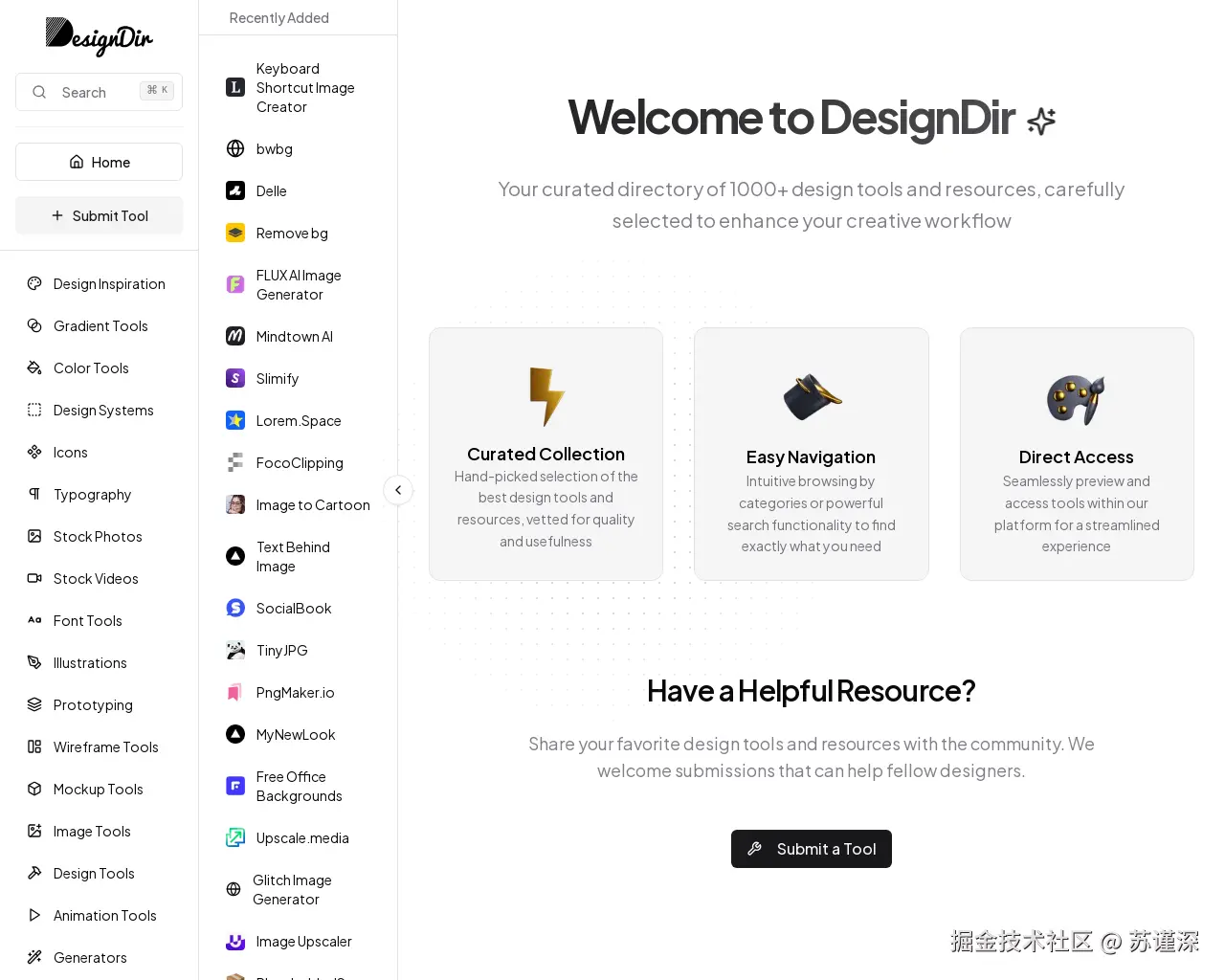Open the Typography category

(x=99, y=494)
